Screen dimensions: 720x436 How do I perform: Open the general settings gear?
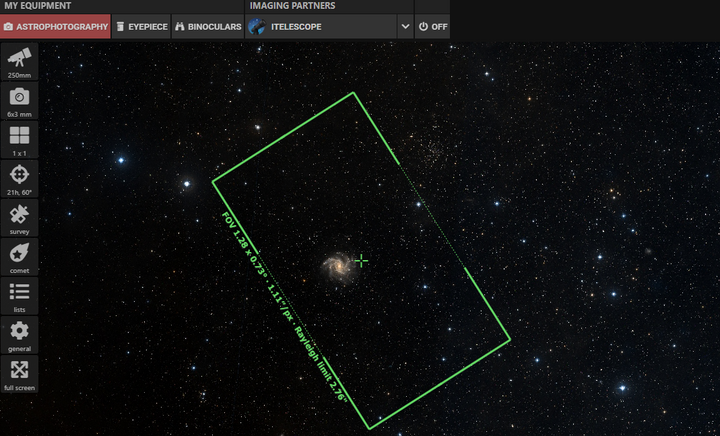pyautogui.click(x=19, y=335)
